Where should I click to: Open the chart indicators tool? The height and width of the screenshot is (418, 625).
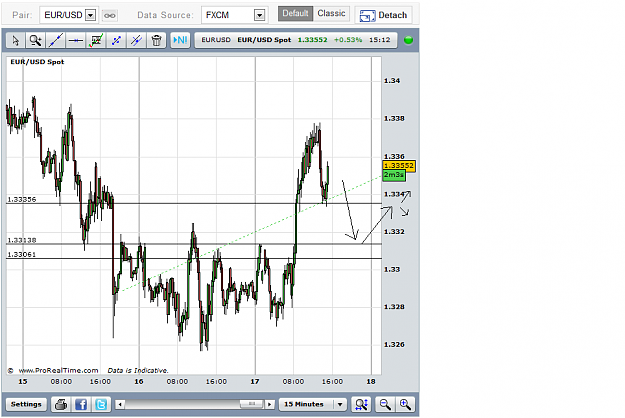tap(96, 40)
